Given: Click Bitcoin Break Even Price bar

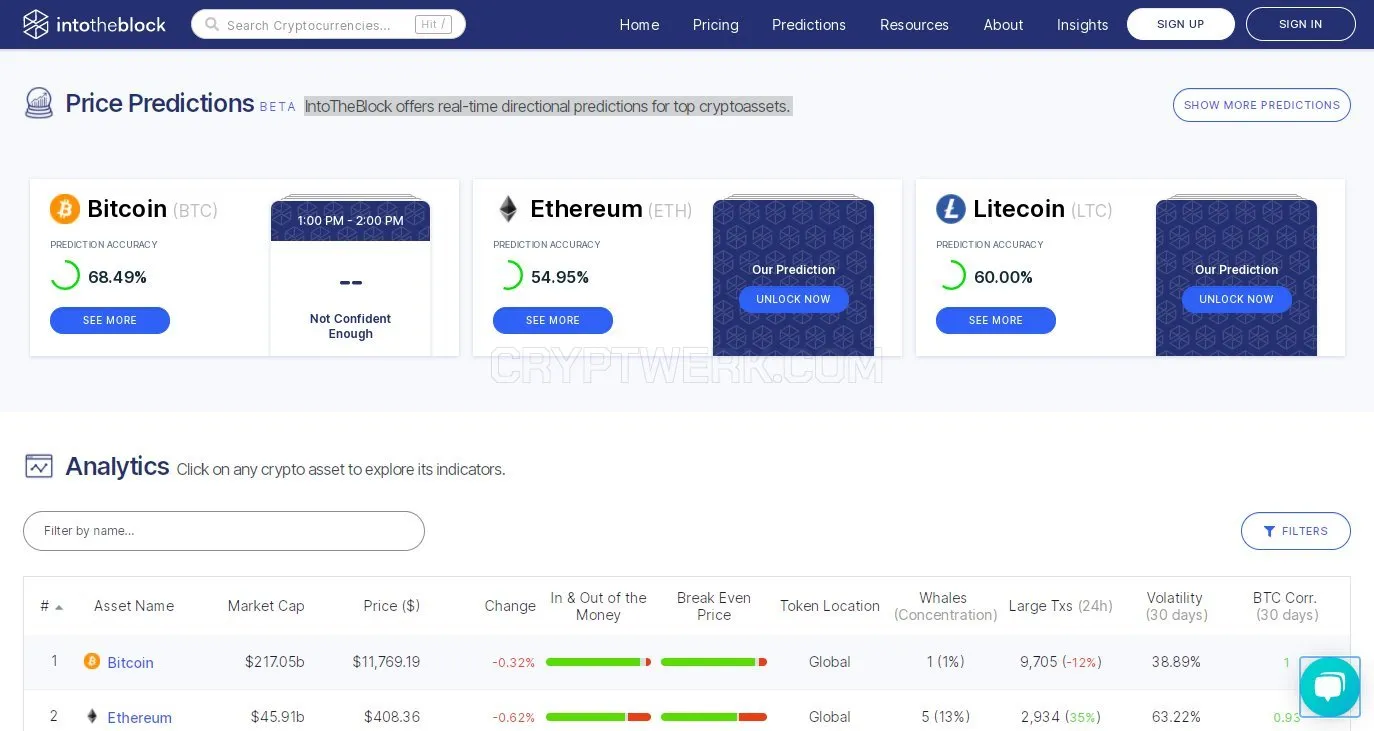Looking at the screenshot, I should pos(714,662).
